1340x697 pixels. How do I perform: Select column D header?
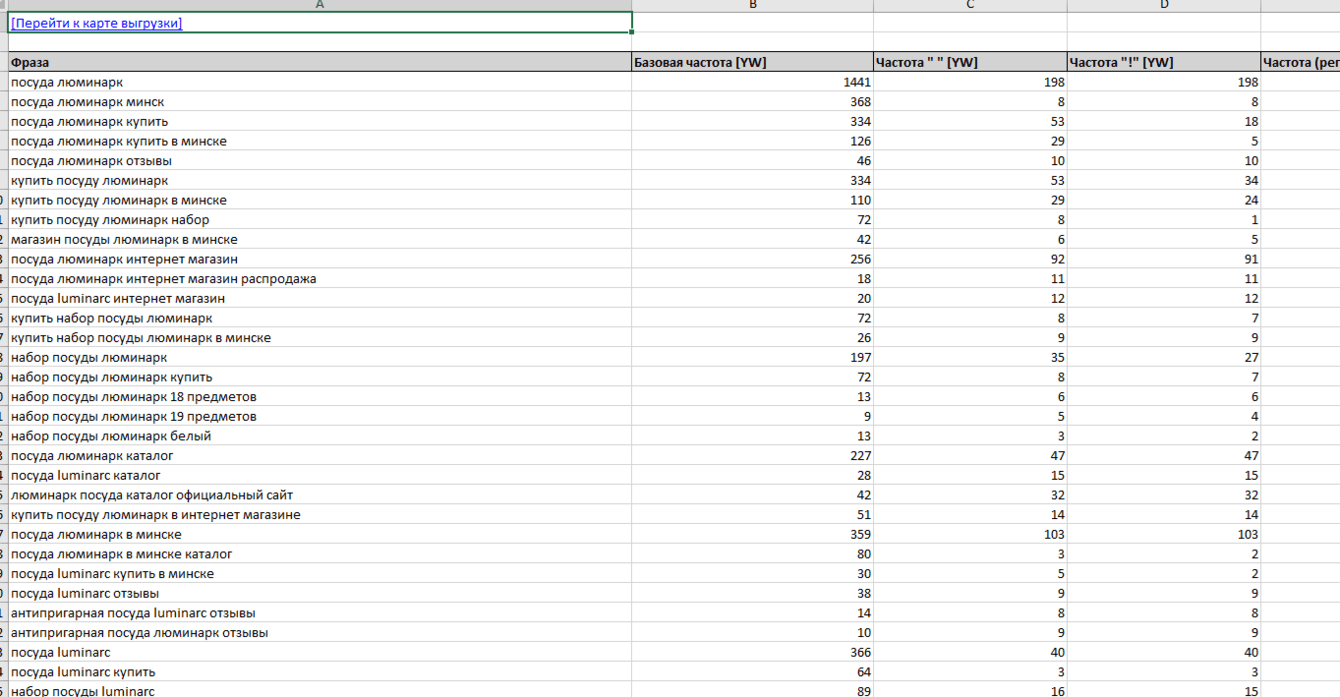pos(1164,5)
